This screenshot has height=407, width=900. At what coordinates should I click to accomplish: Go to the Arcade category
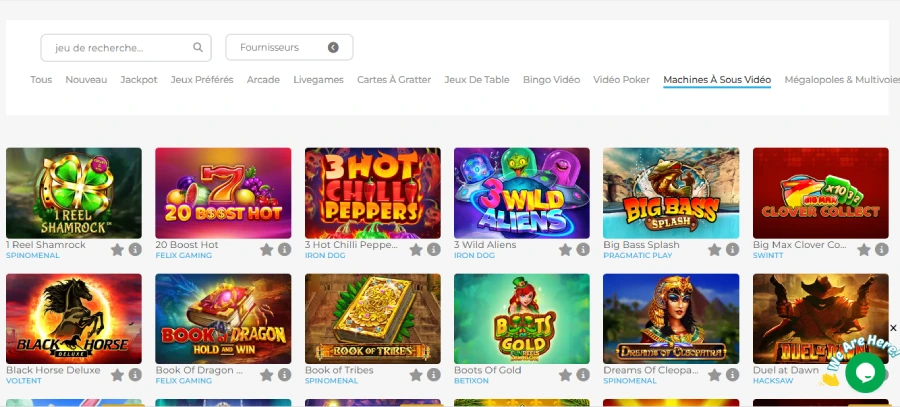(x=263, y=80)
